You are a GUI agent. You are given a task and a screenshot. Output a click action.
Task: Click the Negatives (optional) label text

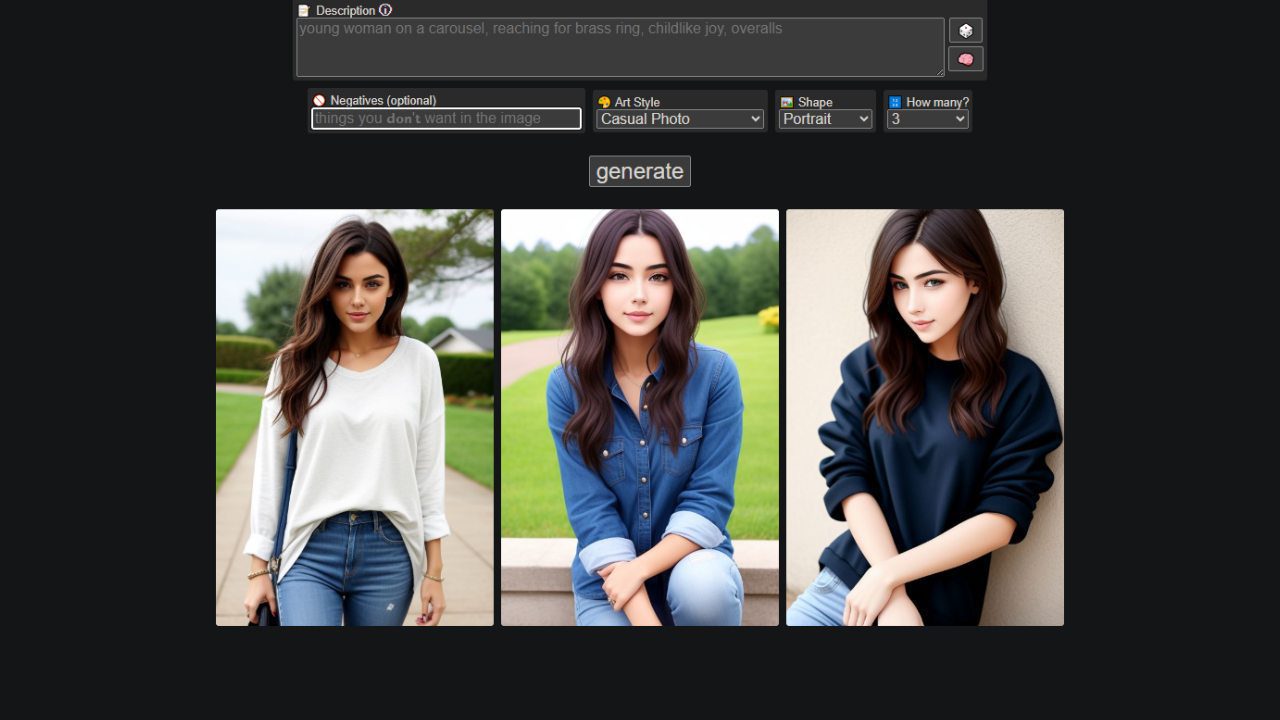(x=383, y=101)
